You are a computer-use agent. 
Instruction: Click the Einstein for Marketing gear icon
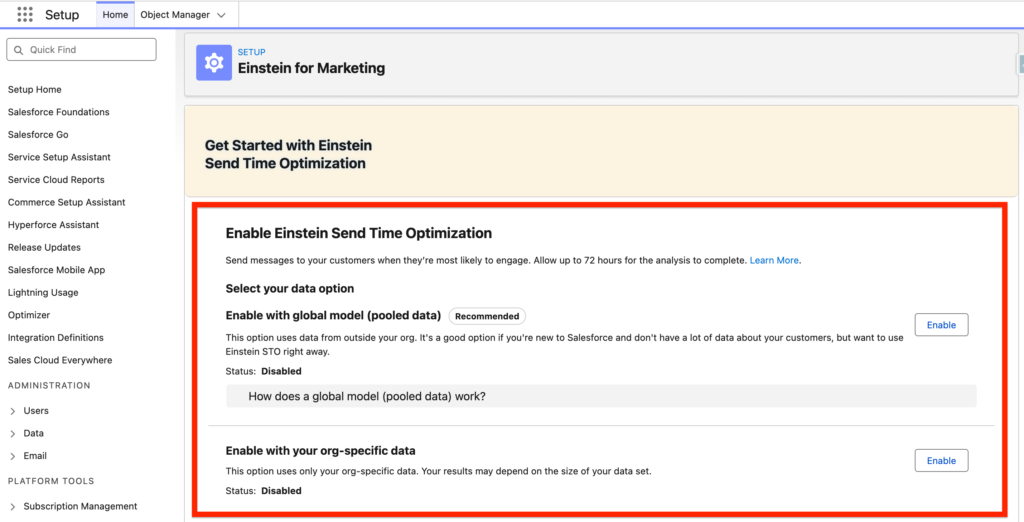pyautogui.click(x=213, y=62)
